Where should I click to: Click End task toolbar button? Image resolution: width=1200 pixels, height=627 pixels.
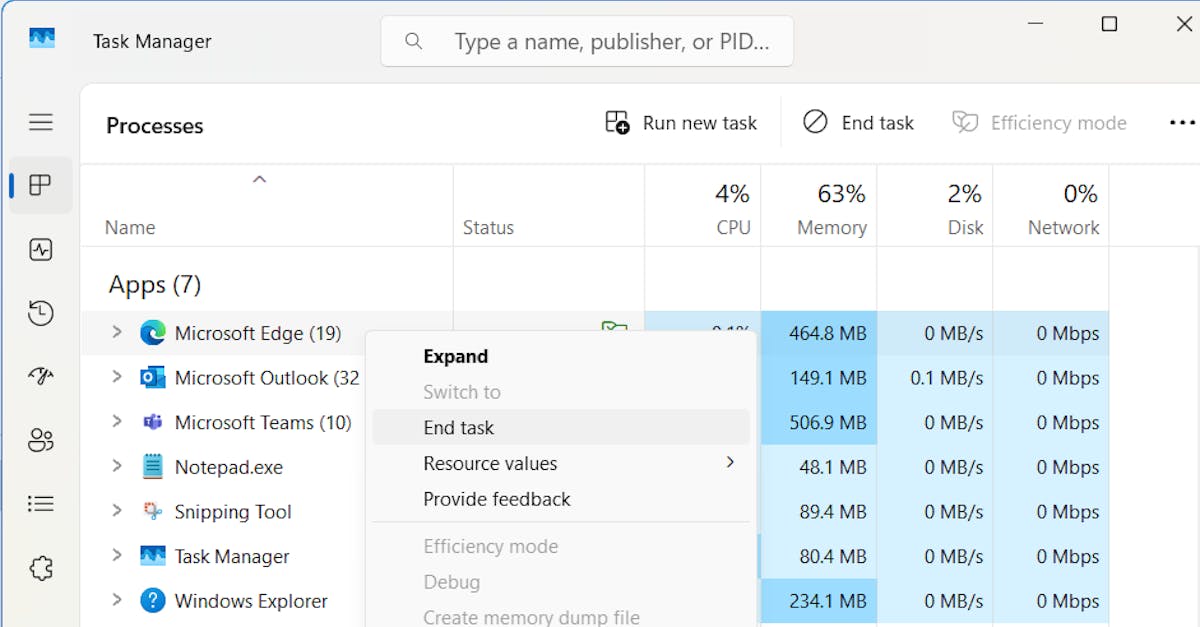pos(858,123)
